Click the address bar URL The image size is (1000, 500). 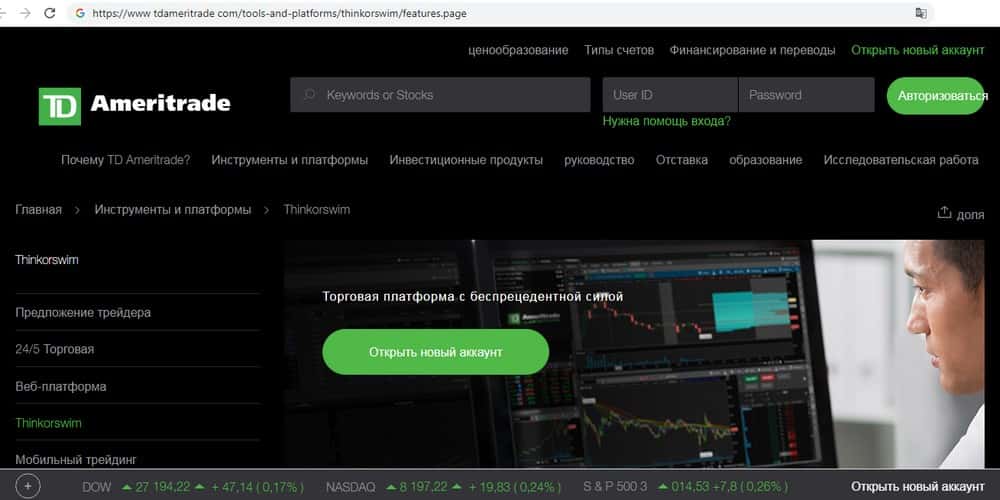[279, 13]
